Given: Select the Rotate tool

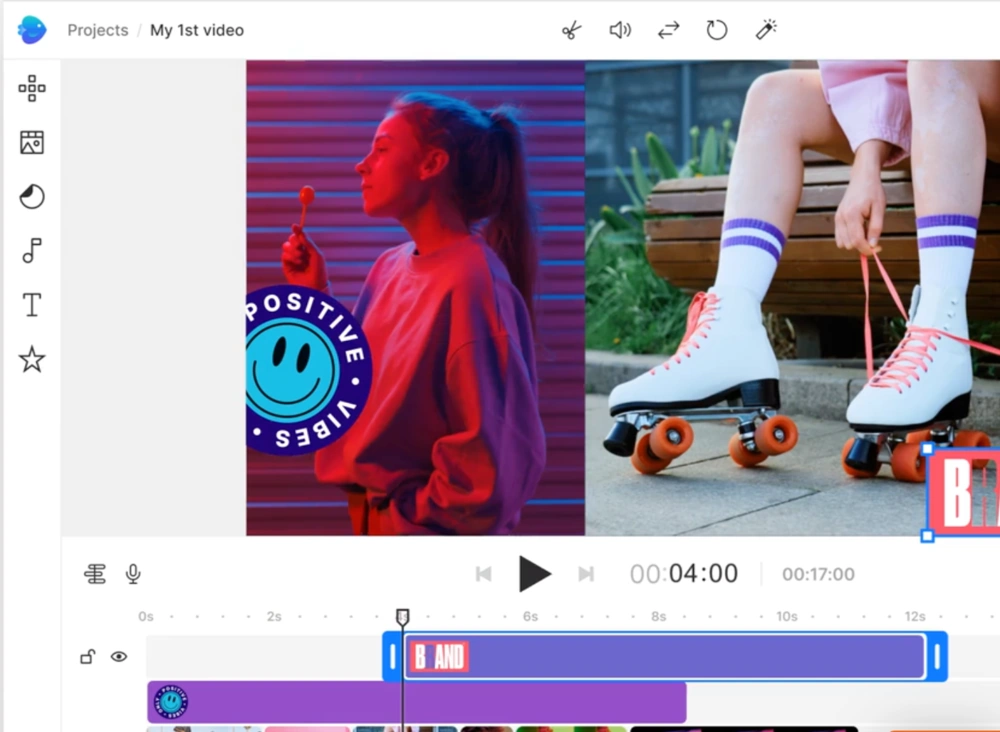Looking at the screenshot, I should 717,29.
